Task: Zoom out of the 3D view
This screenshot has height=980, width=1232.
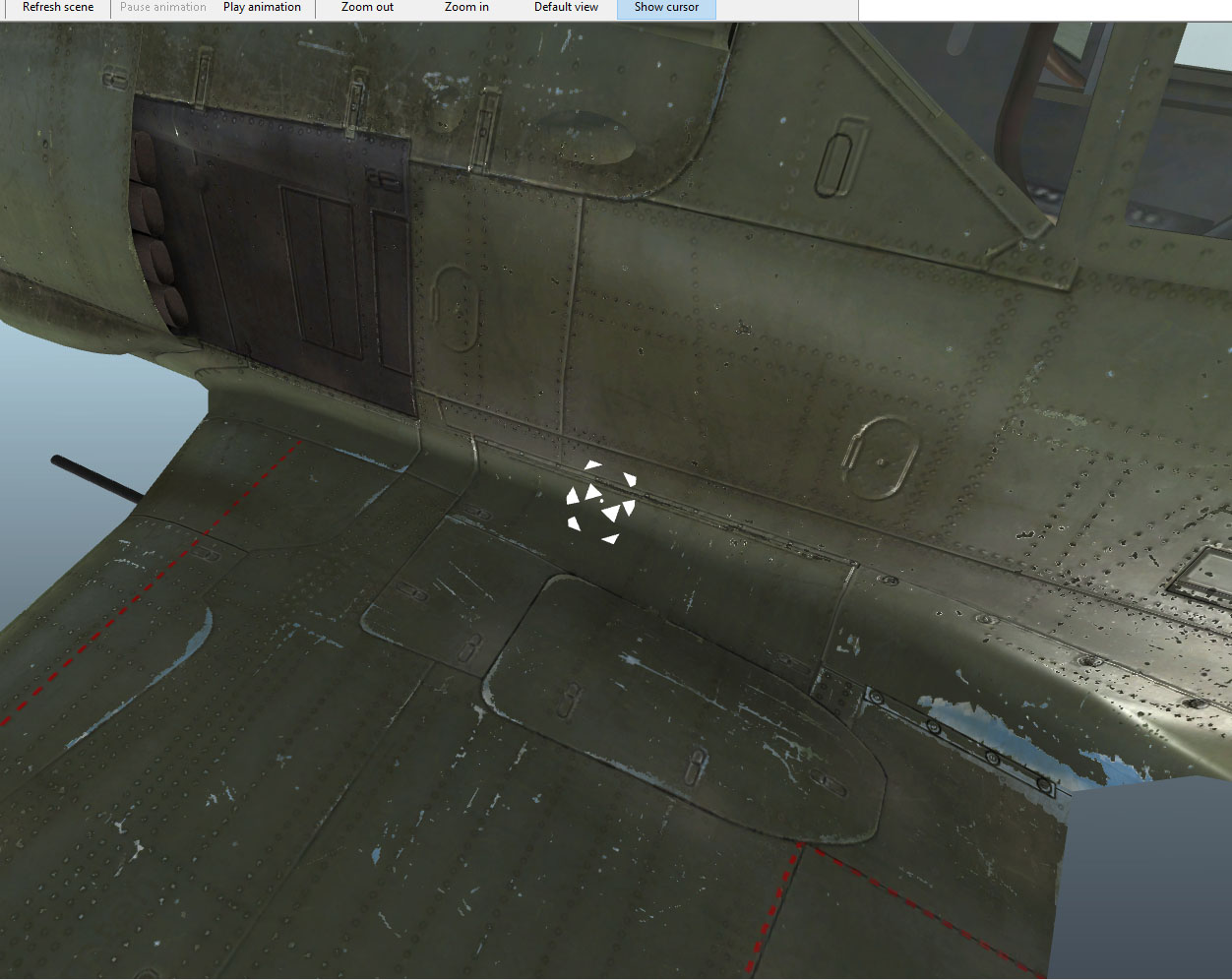Action: 367,8
